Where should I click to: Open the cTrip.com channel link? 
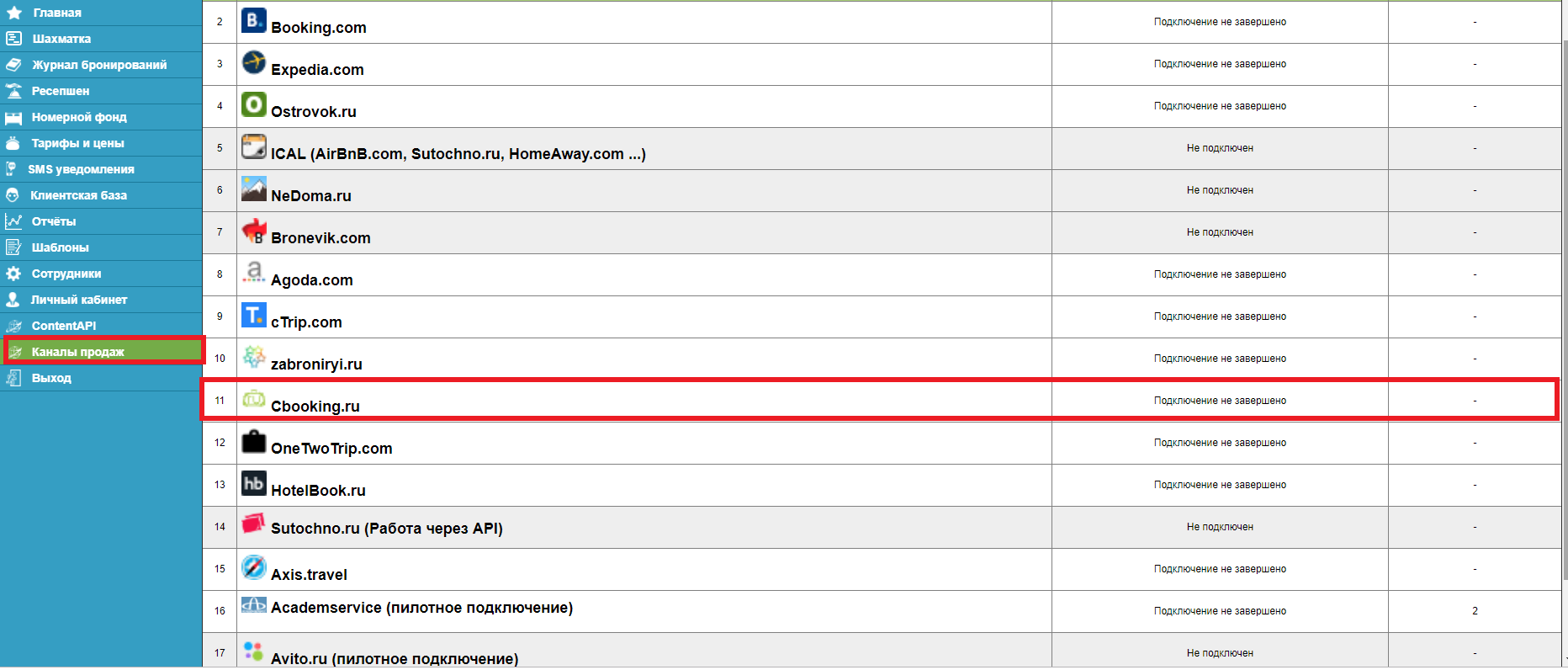(x=306, y=322)
